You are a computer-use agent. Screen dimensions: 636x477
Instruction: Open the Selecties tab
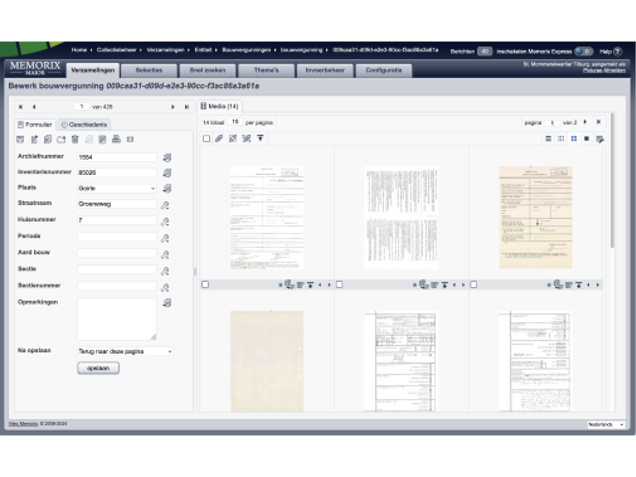coord(149,70)
